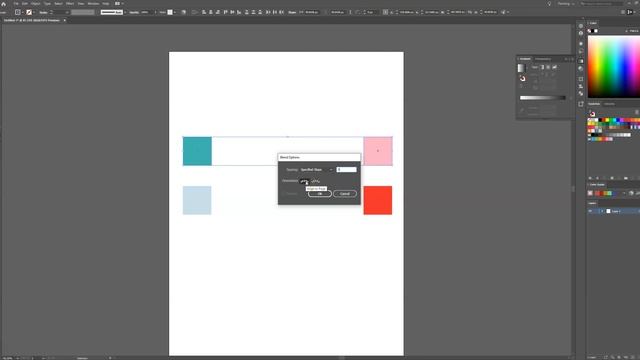Open the Arrange Documents icon dropdown

coord(119,4)
